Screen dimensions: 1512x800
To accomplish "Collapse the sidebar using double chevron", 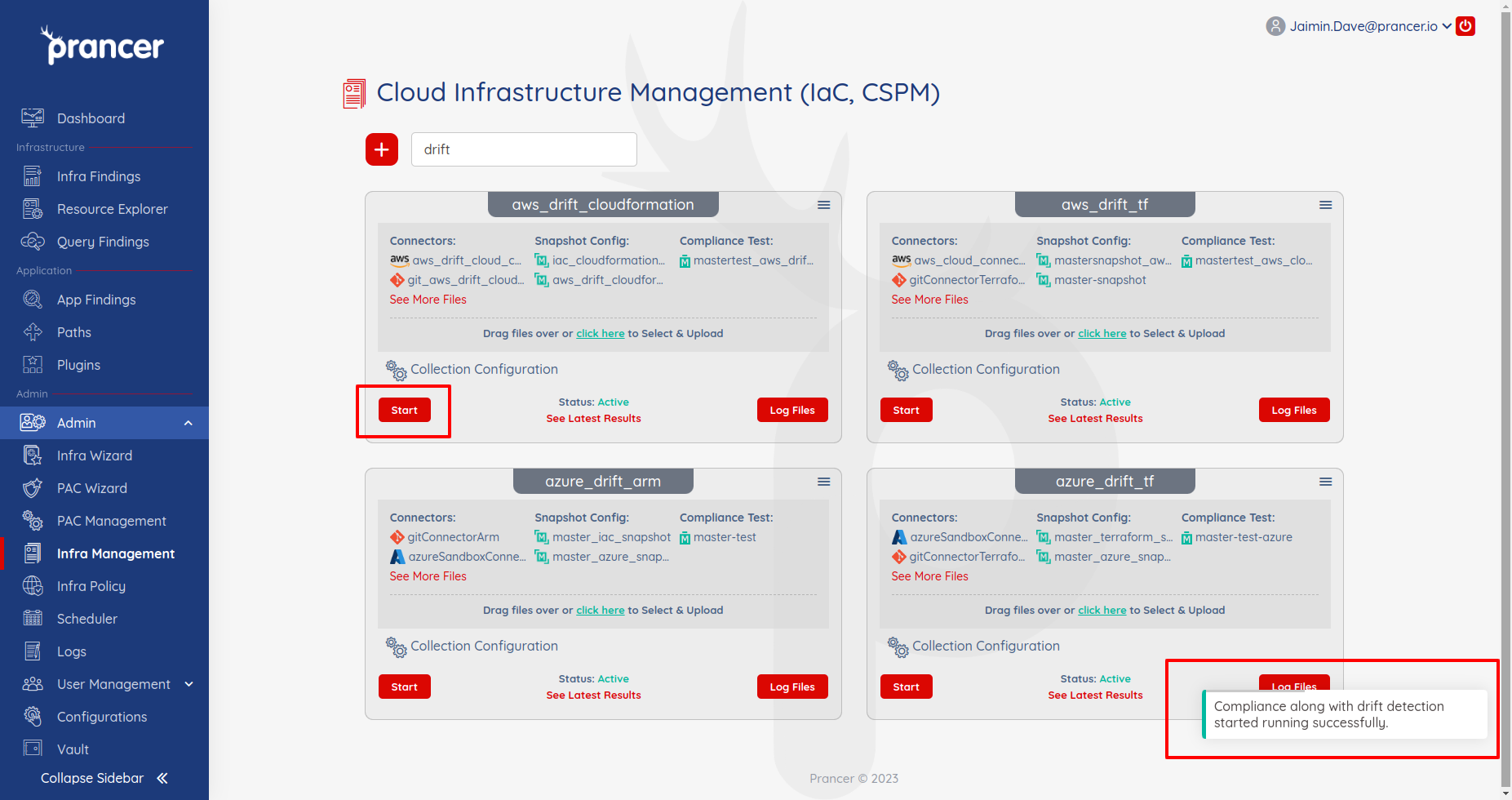I will pos(162,778).
